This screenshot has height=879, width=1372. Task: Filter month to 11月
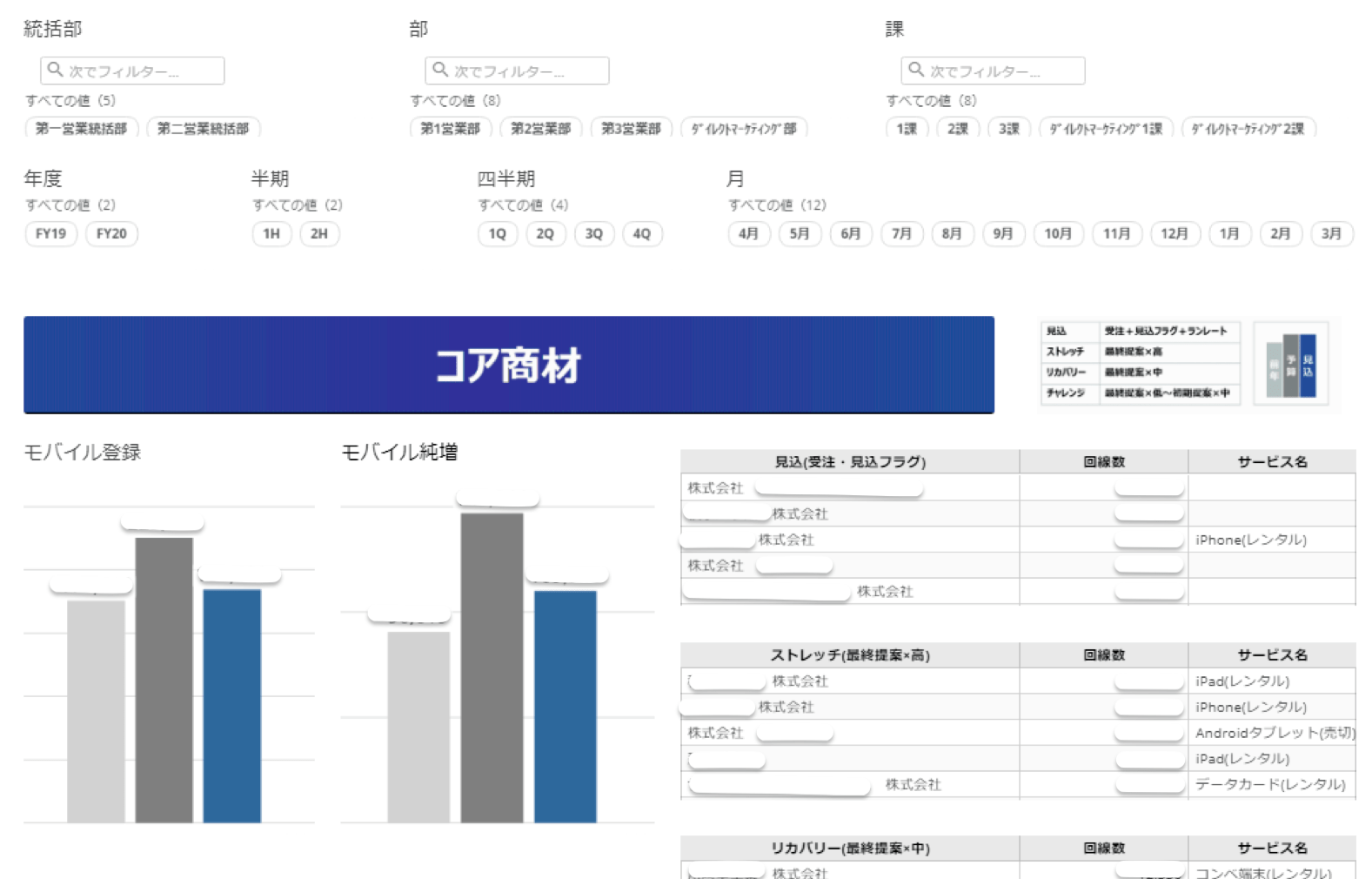pyautogui.click(x=1117, y=233)
